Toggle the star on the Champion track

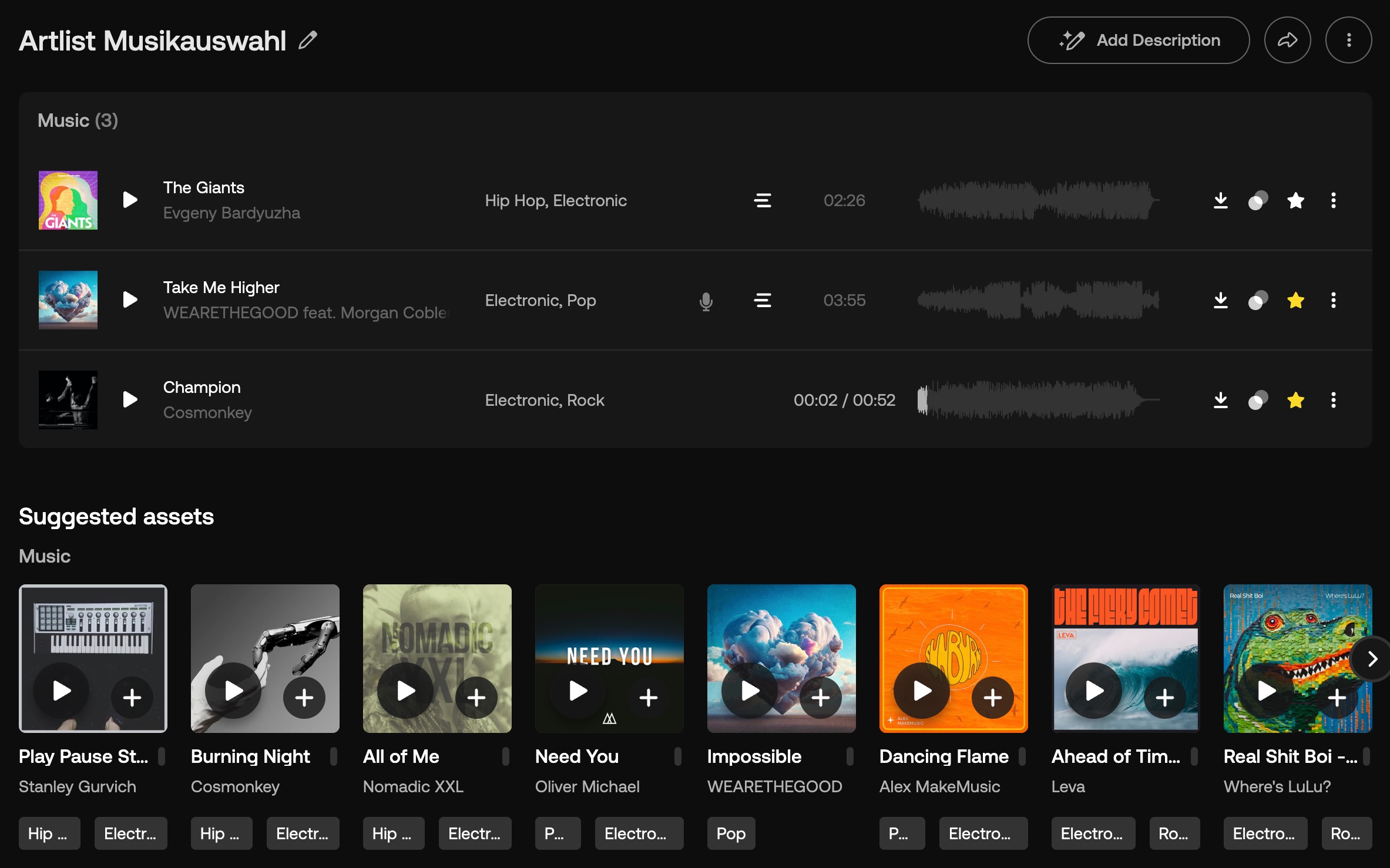[x=1295, y=400]
